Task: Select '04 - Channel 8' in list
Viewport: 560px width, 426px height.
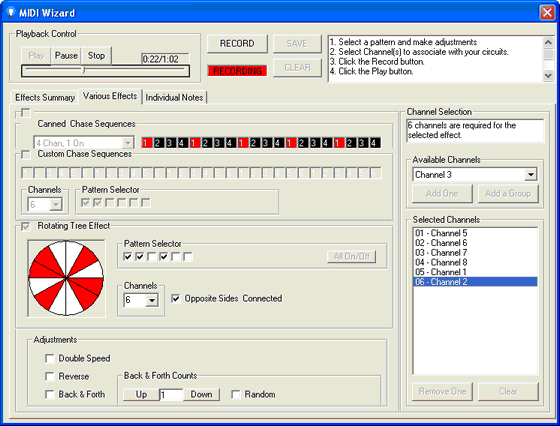Action: click(475, 262)
